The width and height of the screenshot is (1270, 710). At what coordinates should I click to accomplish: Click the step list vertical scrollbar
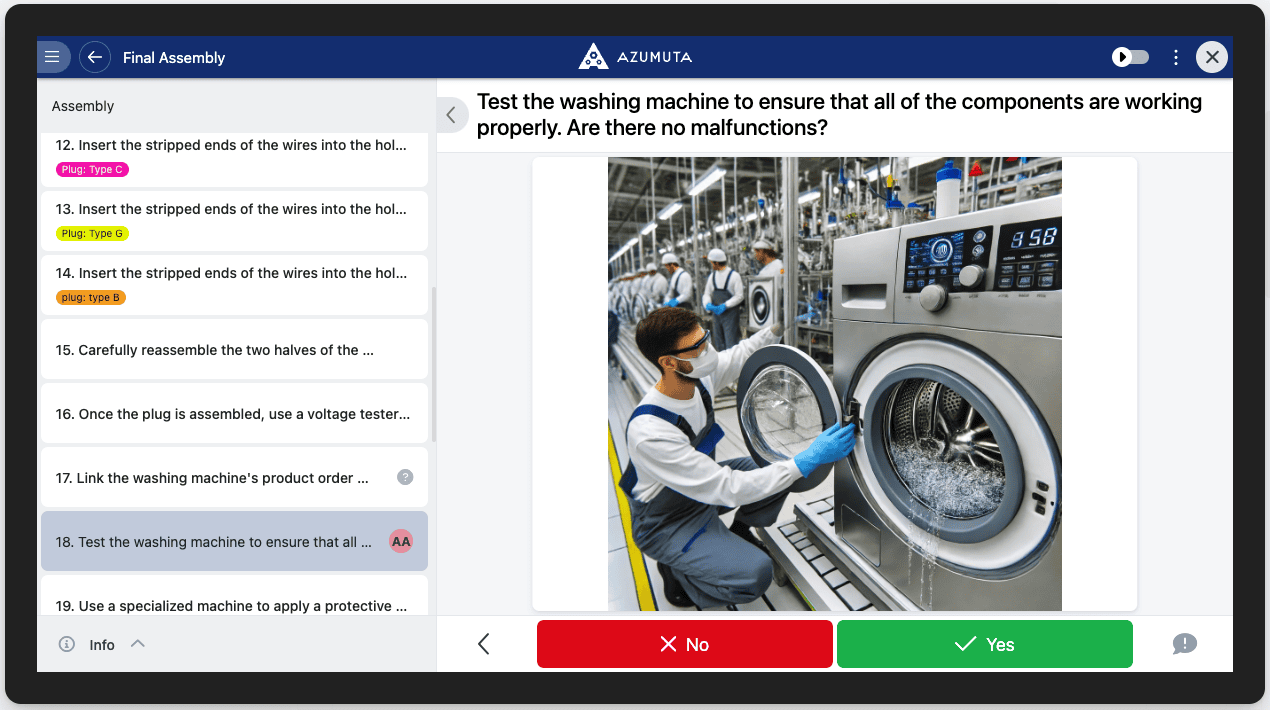click(x=433, y=365)
